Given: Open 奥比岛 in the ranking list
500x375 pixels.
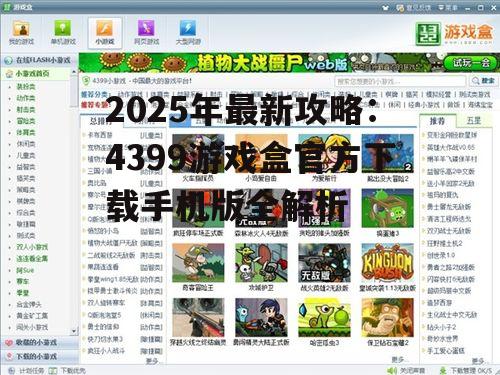Looking at the screenshot, I should click(x=97, y=183).
